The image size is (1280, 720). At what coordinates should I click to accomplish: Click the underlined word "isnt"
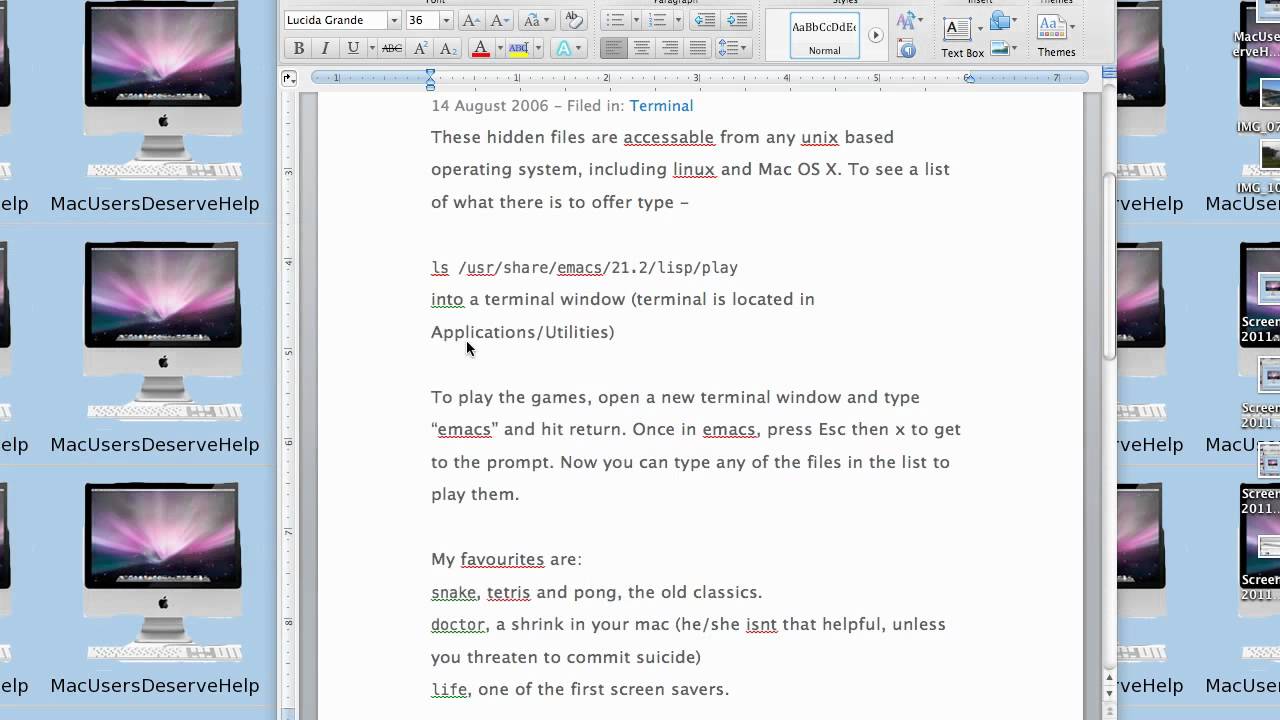point(761,624)
